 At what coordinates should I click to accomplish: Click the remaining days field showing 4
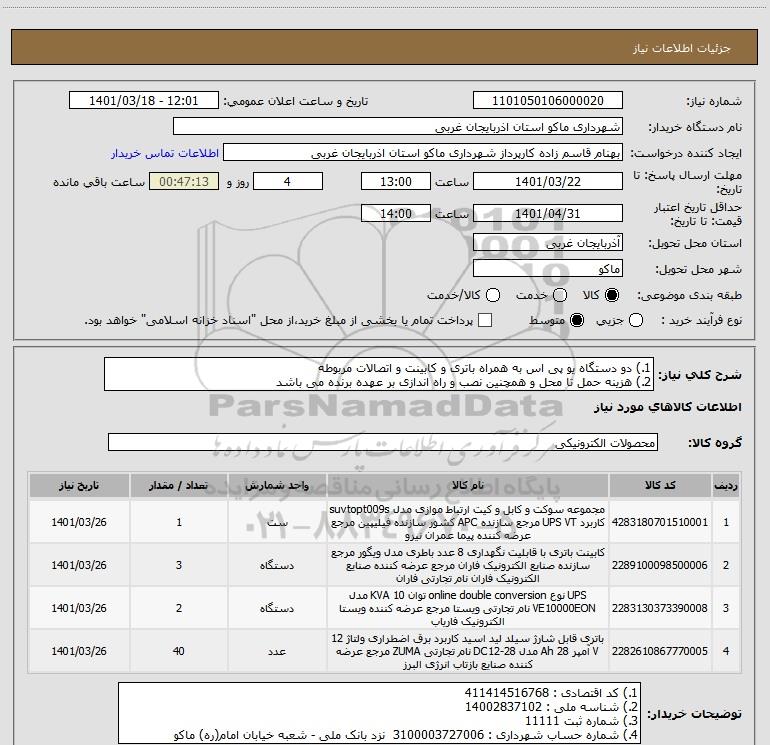click(x=288, y=181)
